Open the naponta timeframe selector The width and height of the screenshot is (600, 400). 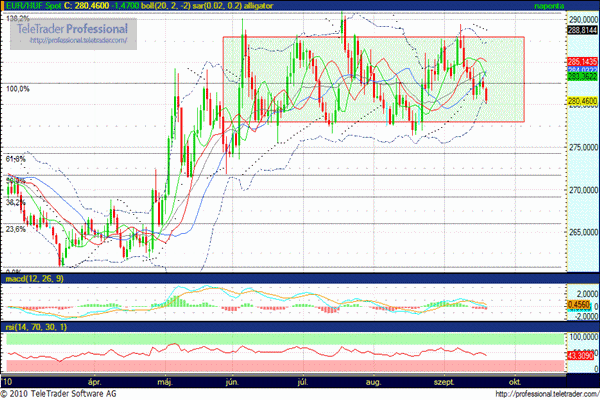coord(576,5)
